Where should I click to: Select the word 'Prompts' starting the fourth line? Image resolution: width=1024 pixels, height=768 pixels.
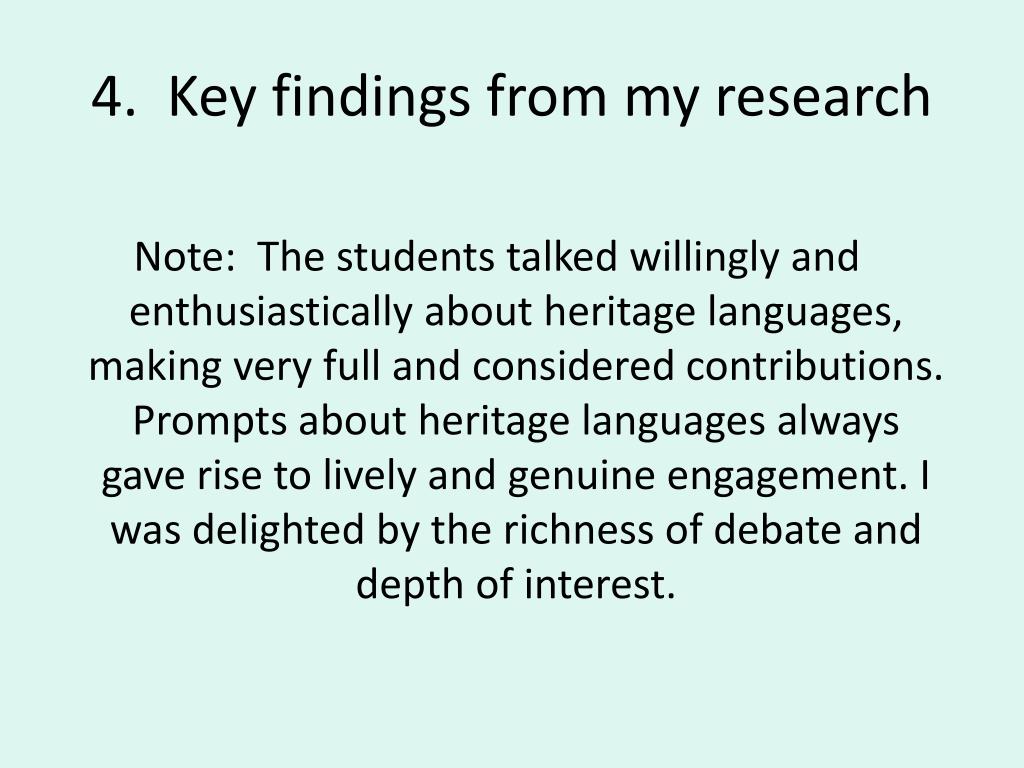coord(210,423)
